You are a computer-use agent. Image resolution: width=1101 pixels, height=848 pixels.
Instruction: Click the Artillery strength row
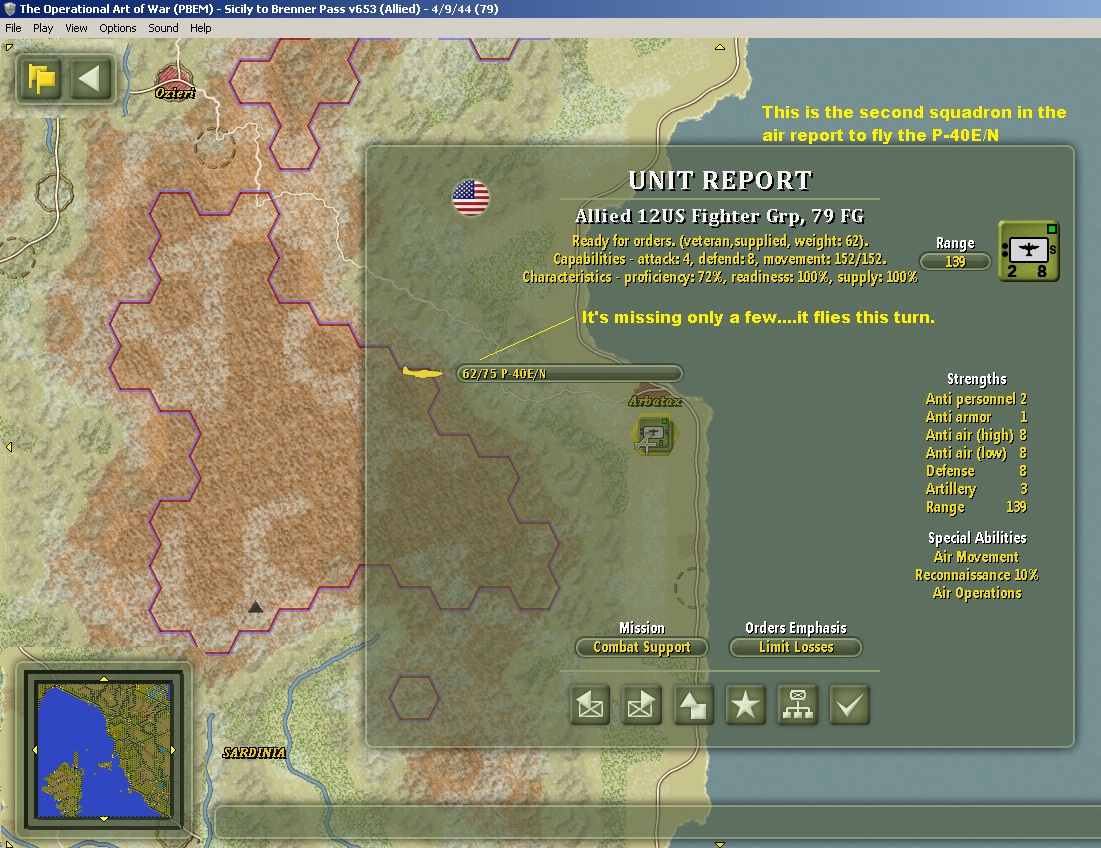[x=976, y=489]
